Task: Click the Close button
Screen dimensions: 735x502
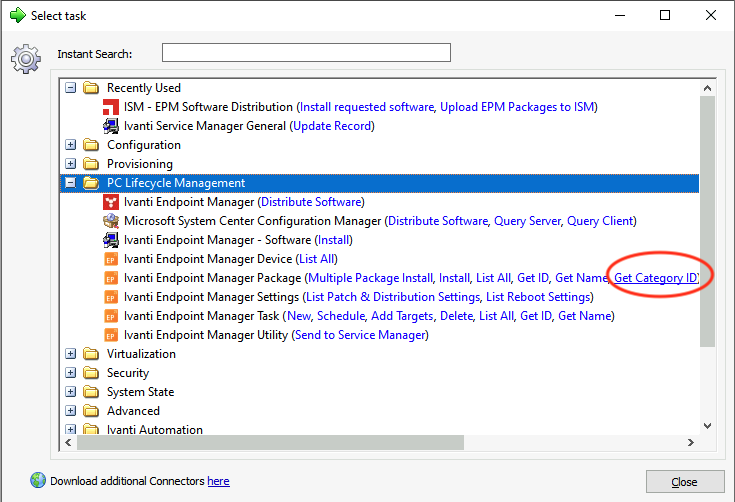Action: [685, 482]
